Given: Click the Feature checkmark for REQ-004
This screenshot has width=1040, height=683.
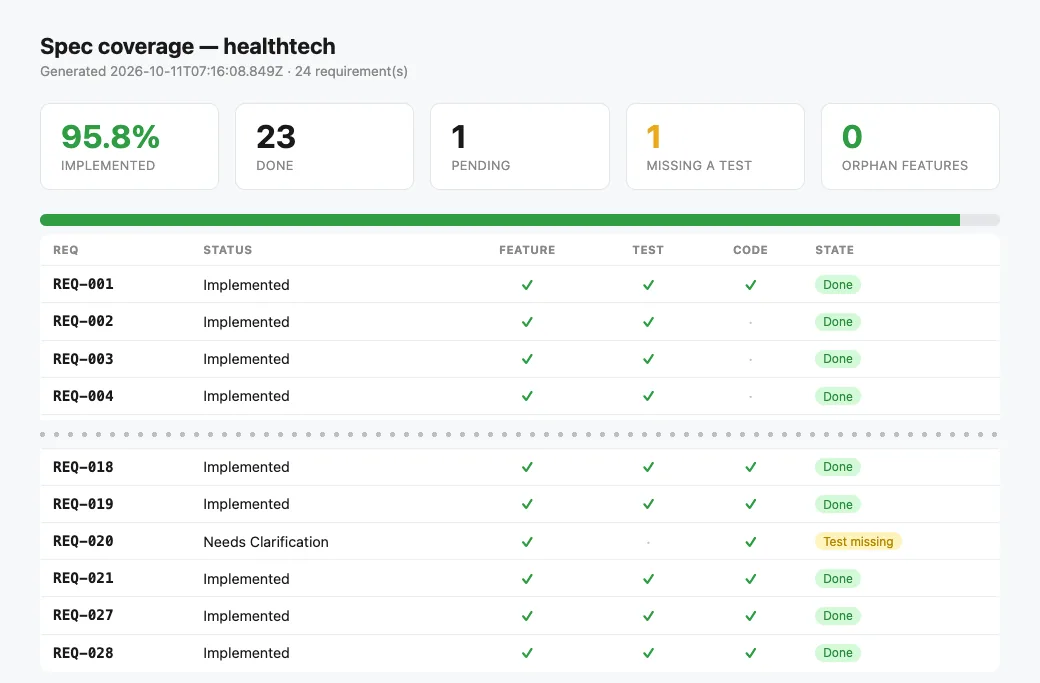Looking at the screenshot, I should (527, 397).
